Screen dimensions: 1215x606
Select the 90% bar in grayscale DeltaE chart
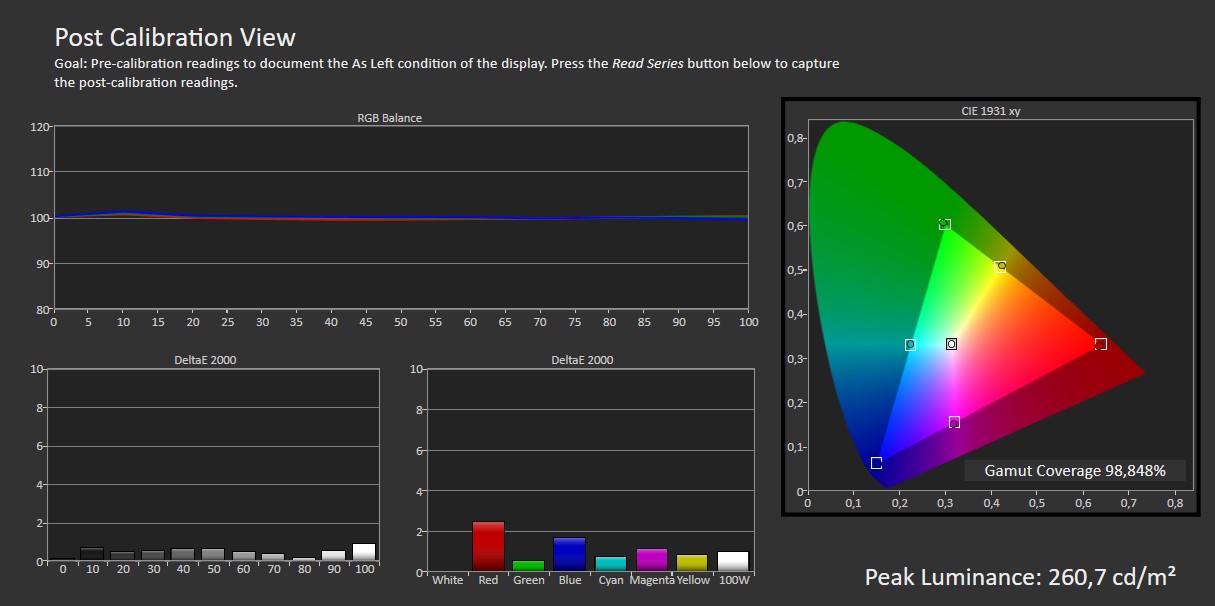pyautogui.click(x=333, y=555)
